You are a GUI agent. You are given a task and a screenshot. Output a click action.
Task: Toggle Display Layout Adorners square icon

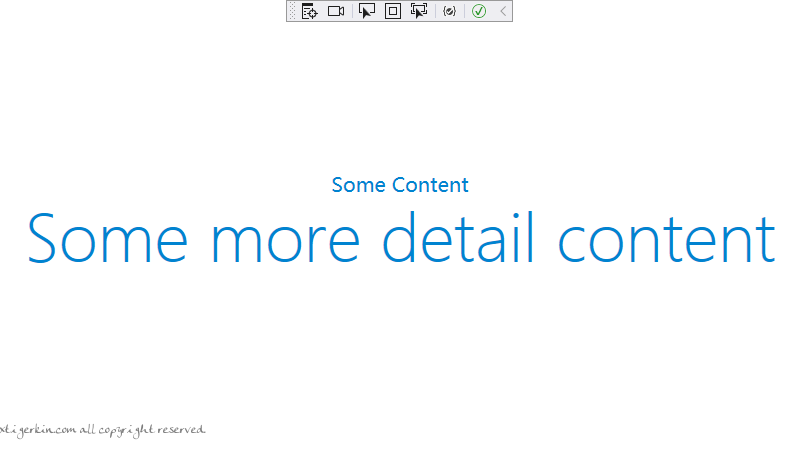(x=393, y=11)
